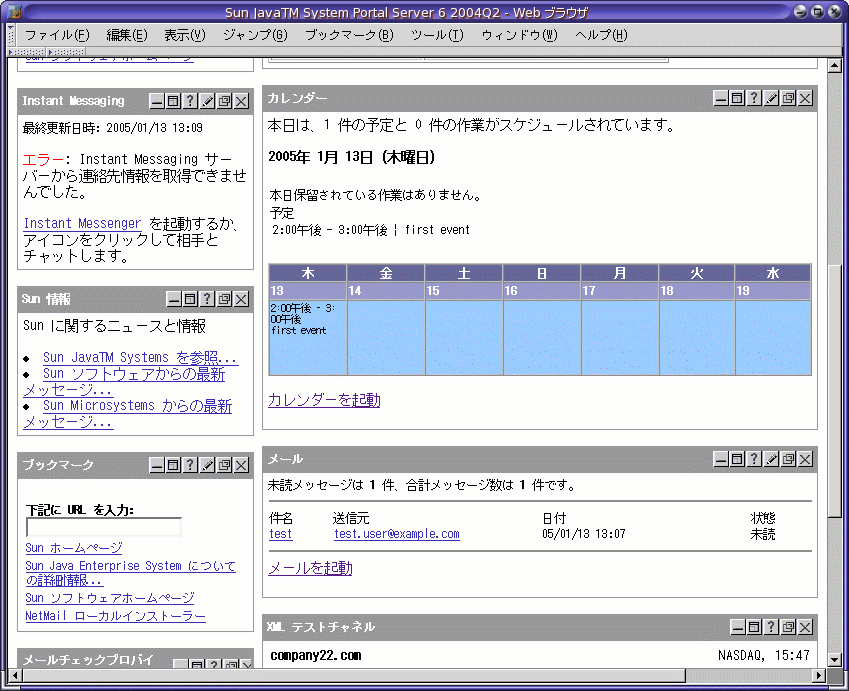849x691 pixels.
Task: Click sender test.user@example.com link
Action: coord(397,534)
